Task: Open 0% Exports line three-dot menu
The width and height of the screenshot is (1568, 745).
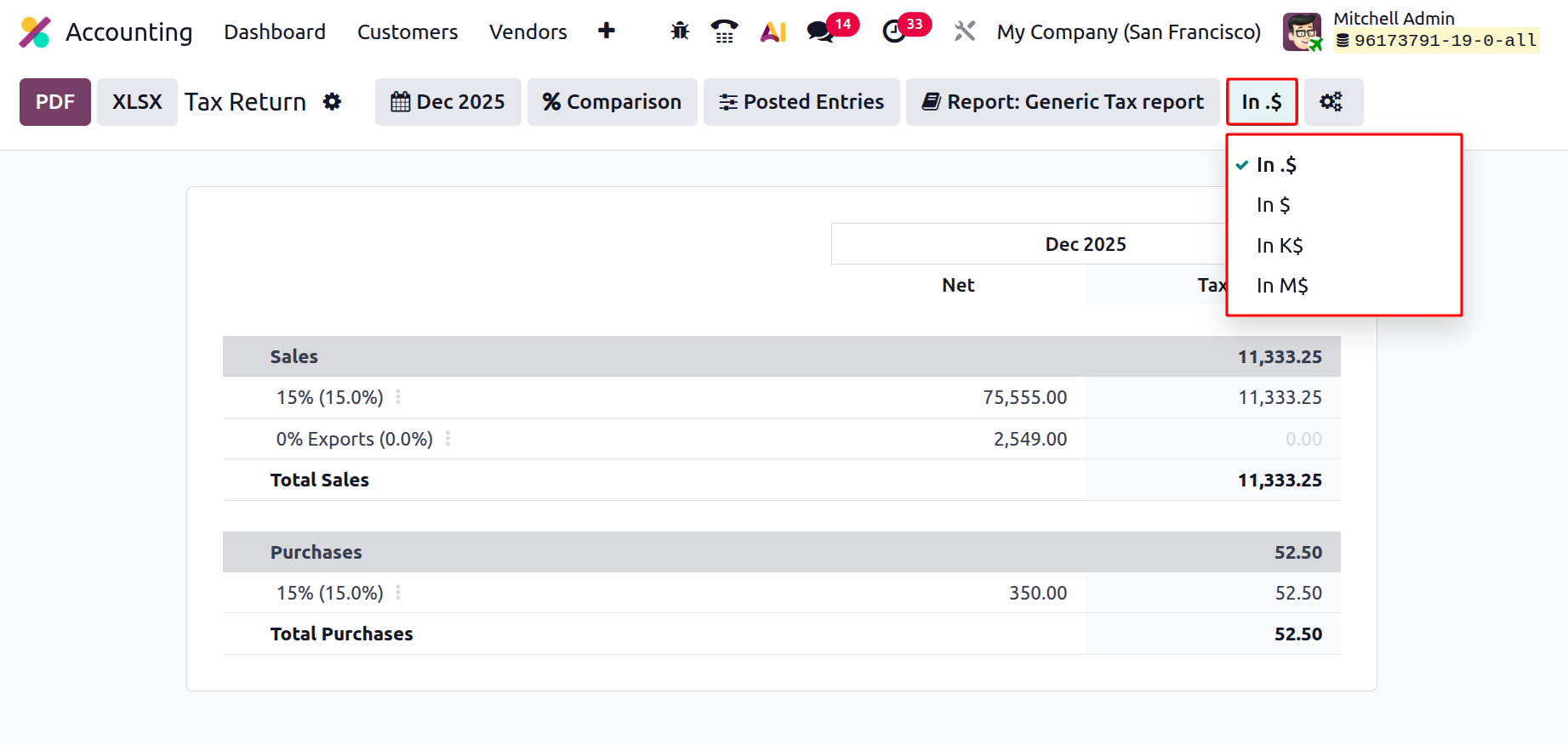Action: [x=448, y=439]
